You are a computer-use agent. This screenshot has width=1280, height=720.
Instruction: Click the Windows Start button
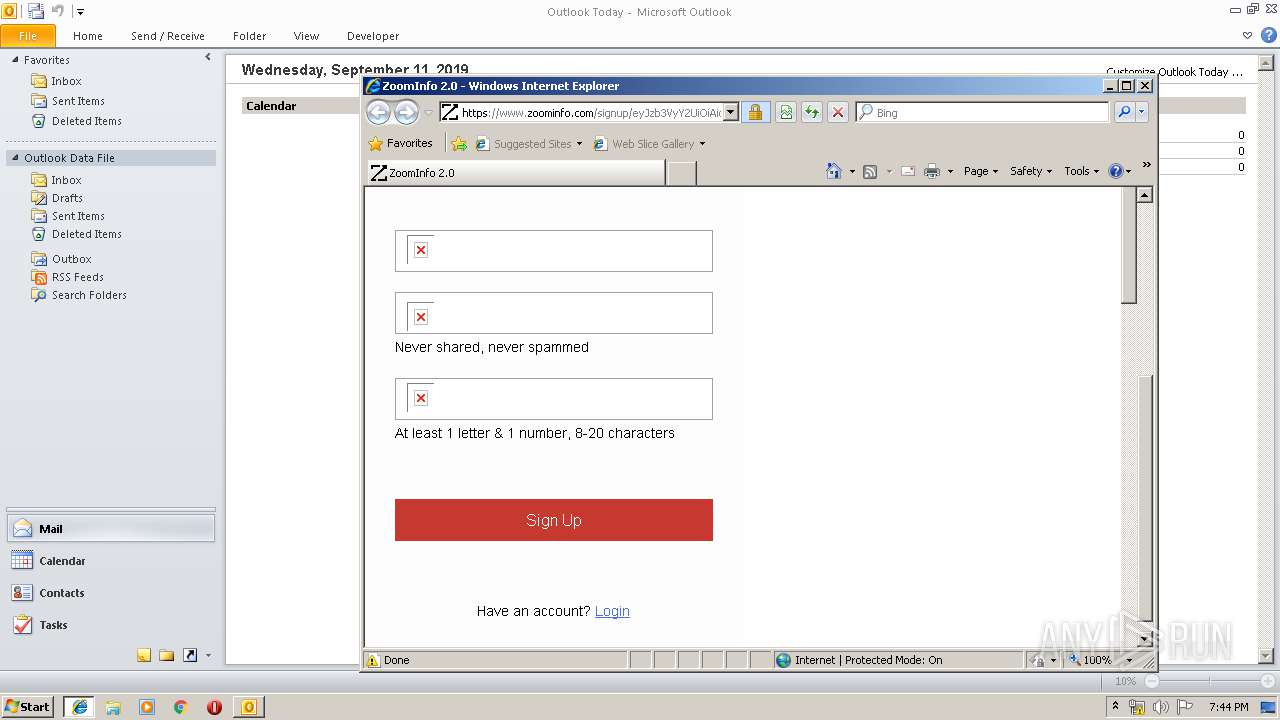click(x=27, y=707)
